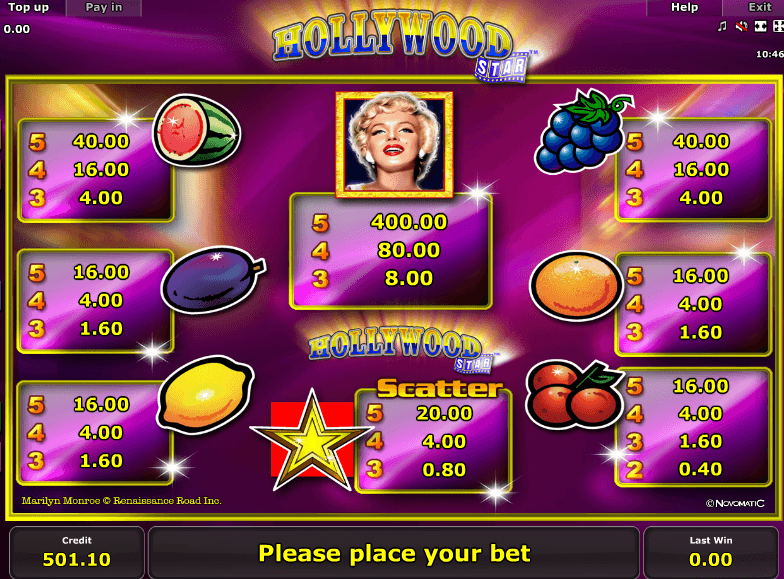Open the Pay in tab
Viewport: 784px width, 579px height.
click(x=104, y=8)
